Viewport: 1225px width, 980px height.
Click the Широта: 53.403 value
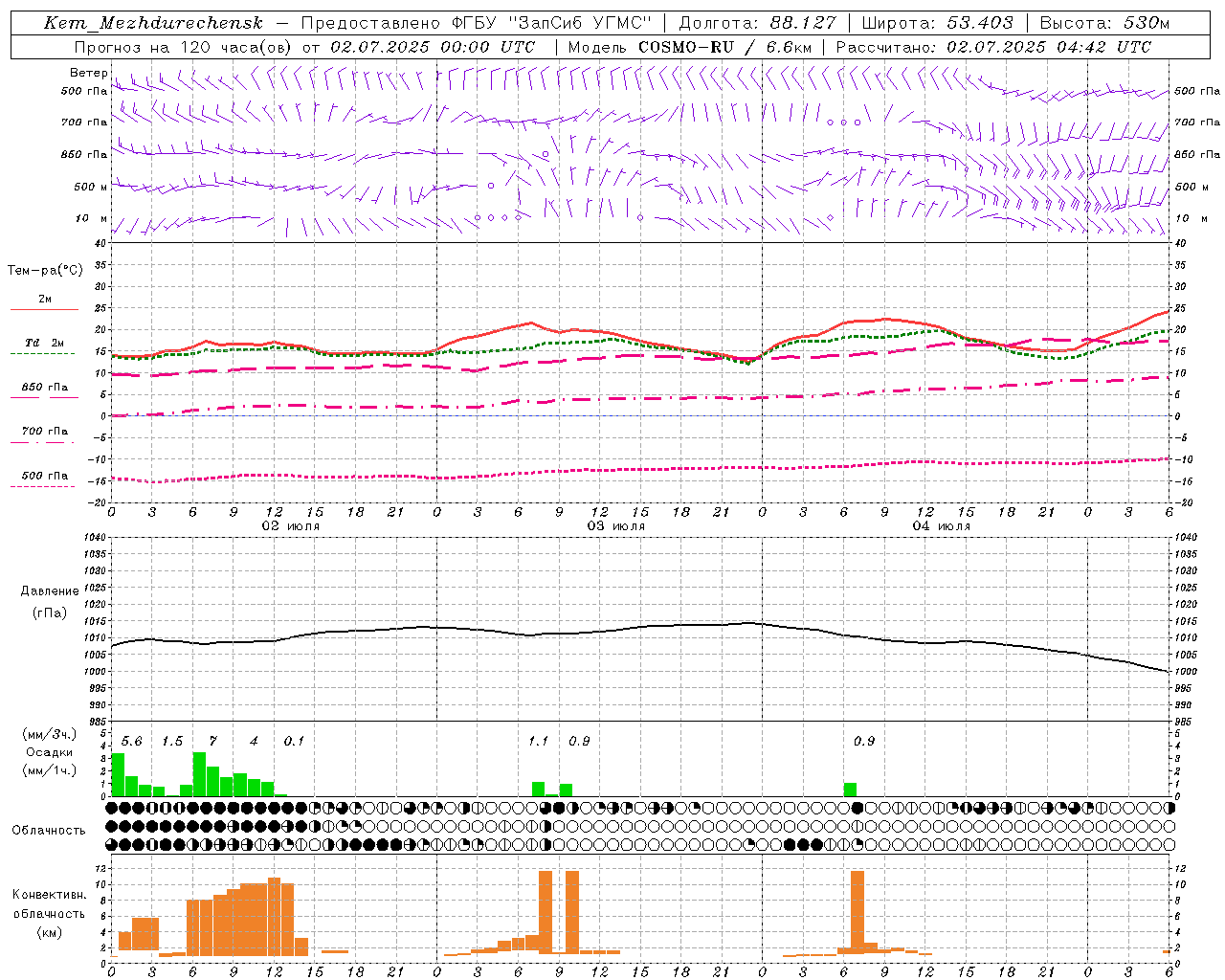coord(937,23)
